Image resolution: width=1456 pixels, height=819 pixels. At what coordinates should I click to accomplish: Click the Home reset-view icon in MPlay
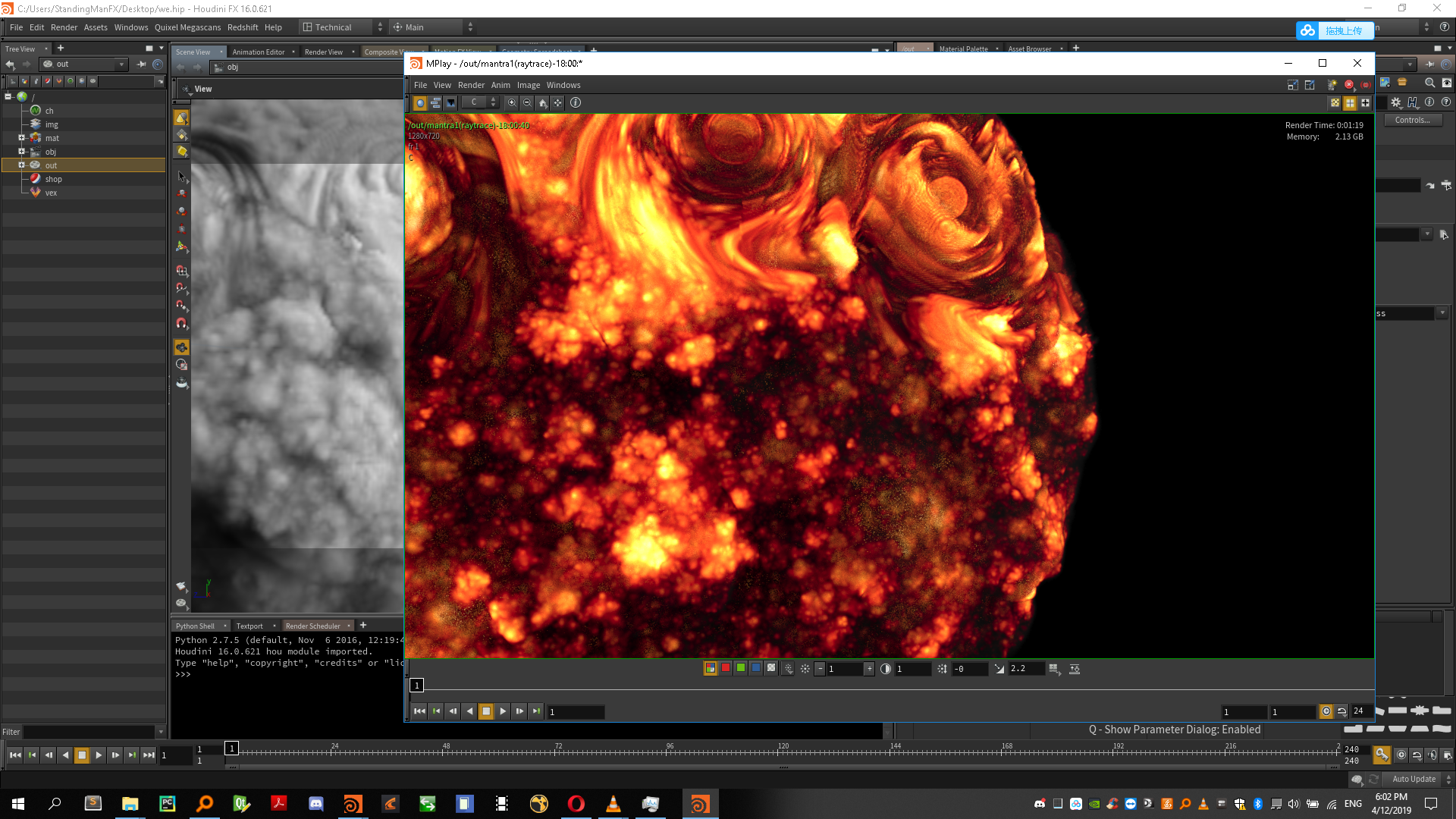pyautogui.click(x=543, y=102)
